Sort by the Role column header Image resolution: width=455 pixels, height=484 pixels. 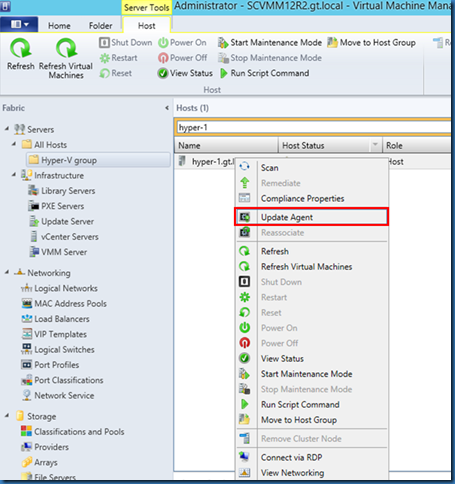pyautogui.click(x=417, y=145)
